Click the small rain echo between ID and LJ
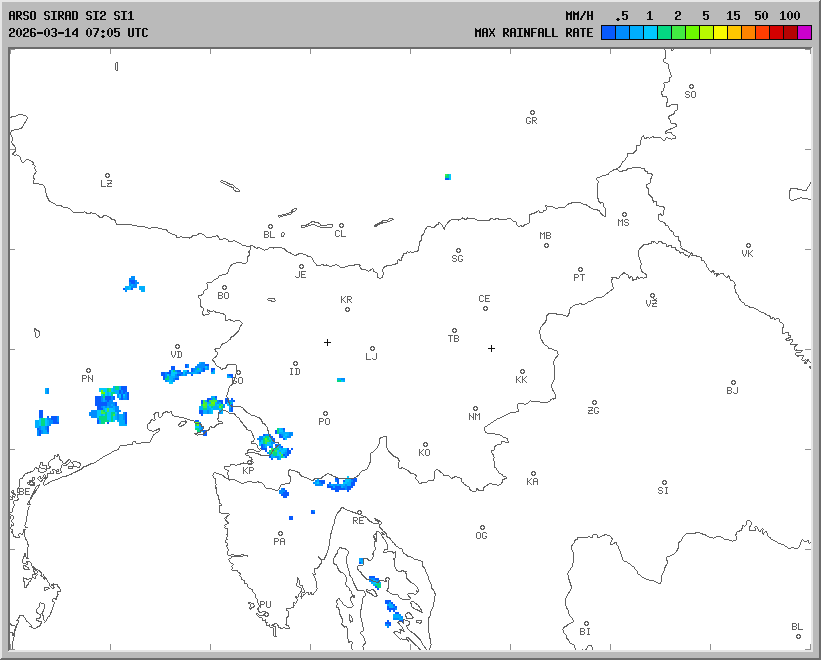Screen dimensions: 821x660 coord(341,380)
